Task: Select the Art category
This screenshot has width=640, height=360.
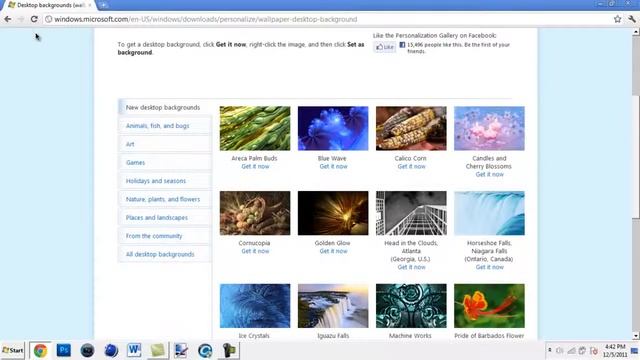Action: (x=164, y=144)
